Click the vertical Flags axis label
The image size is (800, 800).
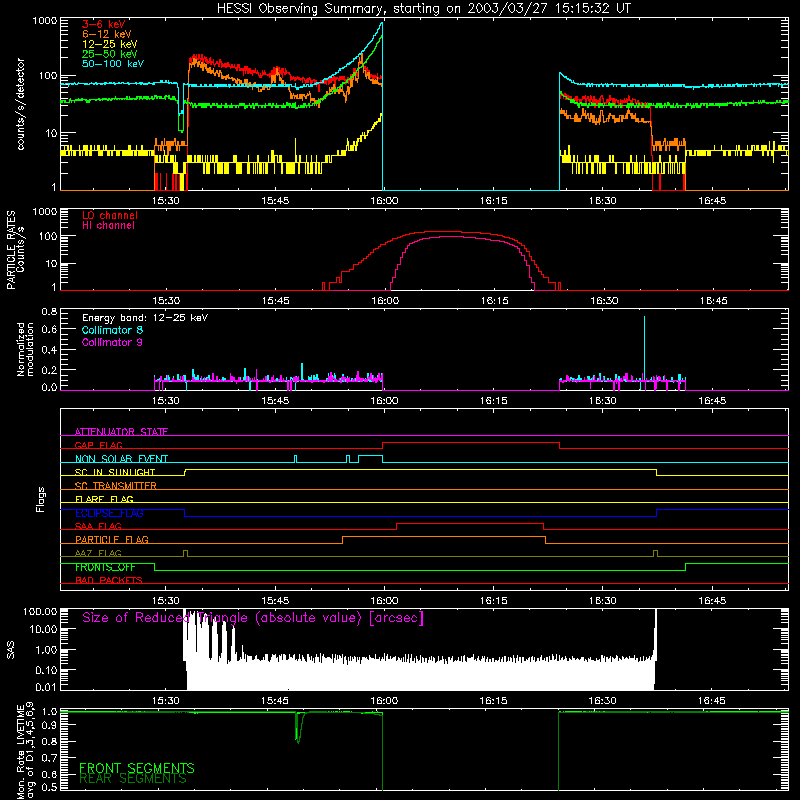pos(41,499)
